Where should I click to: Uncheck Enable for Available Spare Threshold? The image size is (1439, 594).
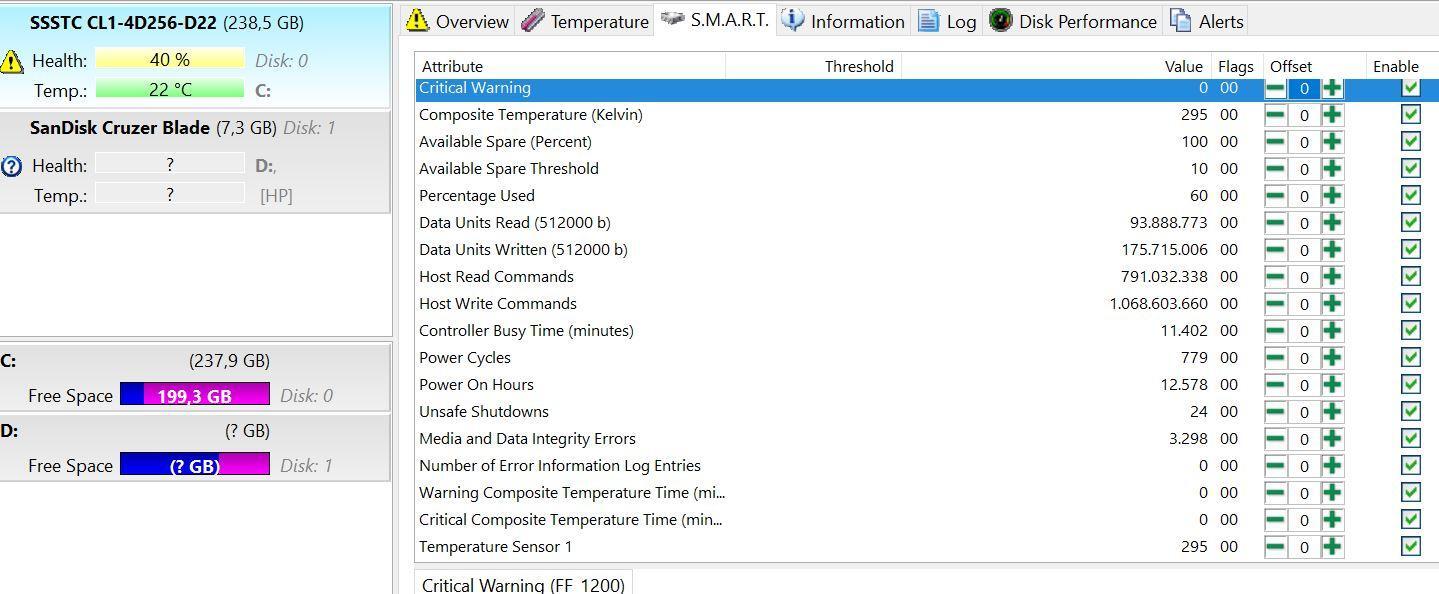[1411, 169]
